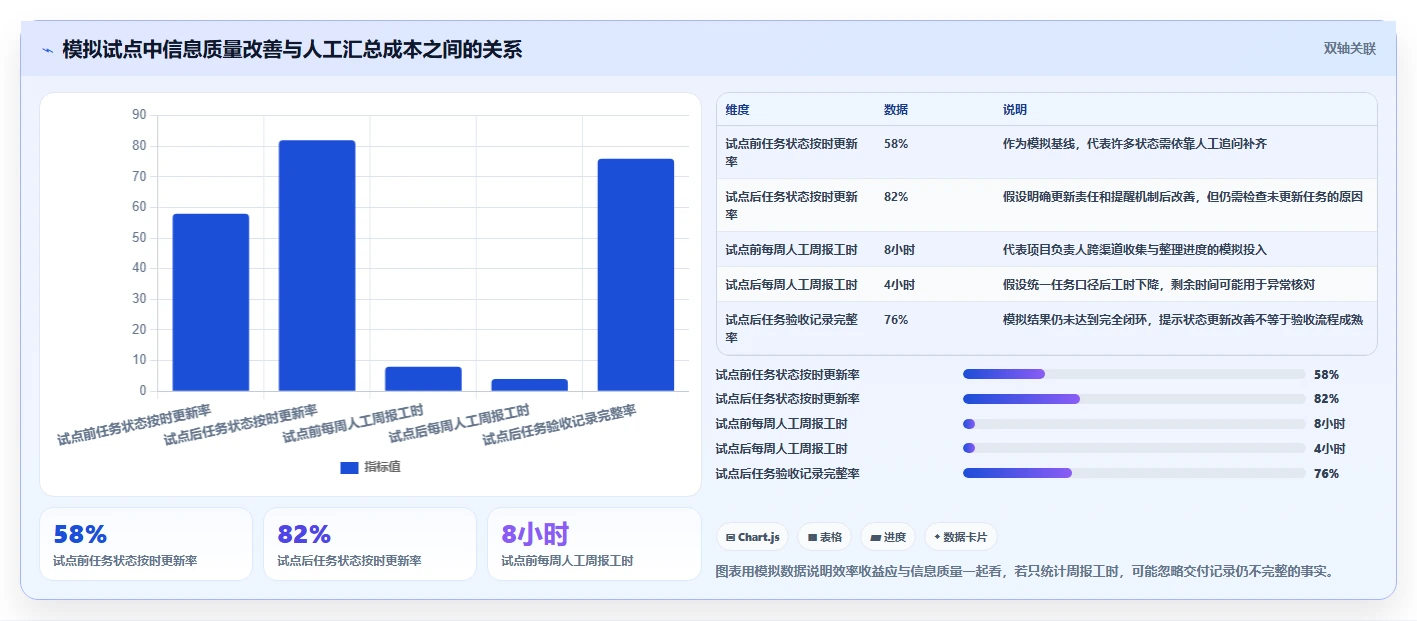Screen dimensions: 1417x621
Task: Click the 4小时 value in the table
Action: [x=899, y=284]
